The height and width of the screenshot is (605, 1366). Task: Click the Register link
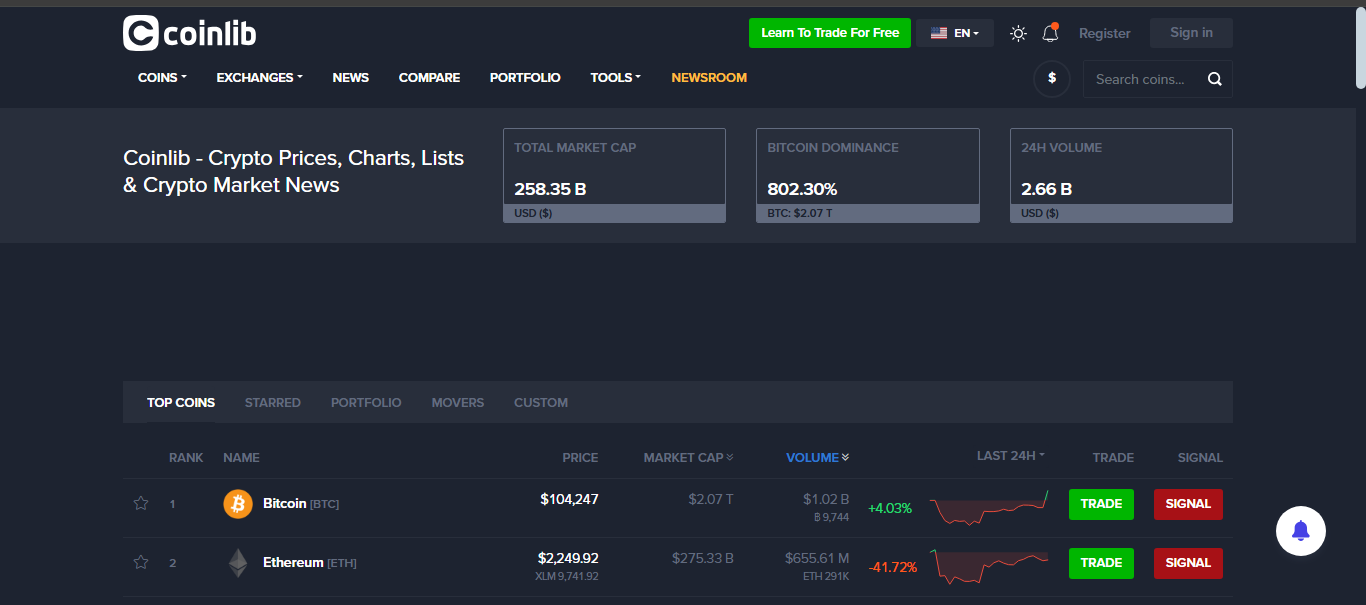[1105, 33]
